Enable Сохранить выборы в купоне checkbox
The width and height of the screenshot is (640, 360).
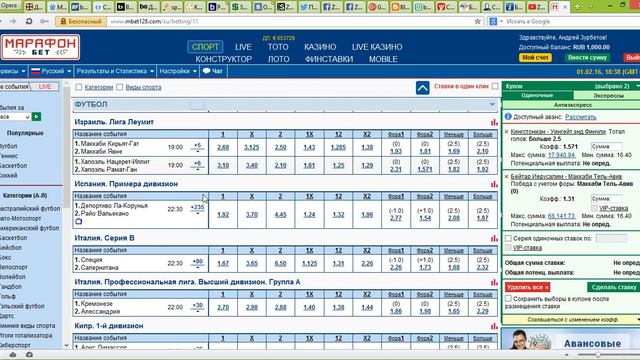[x=508, y=299]
